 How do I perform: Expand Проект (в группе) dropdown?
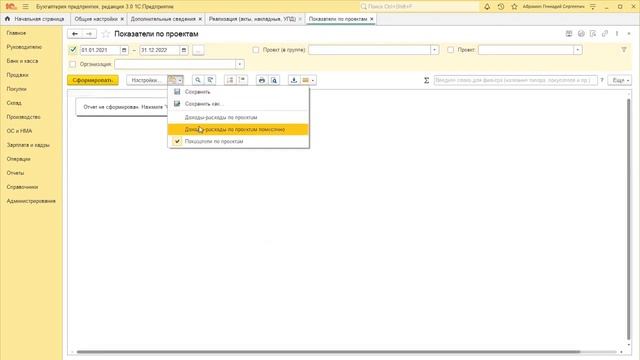[x=435, y=50]
